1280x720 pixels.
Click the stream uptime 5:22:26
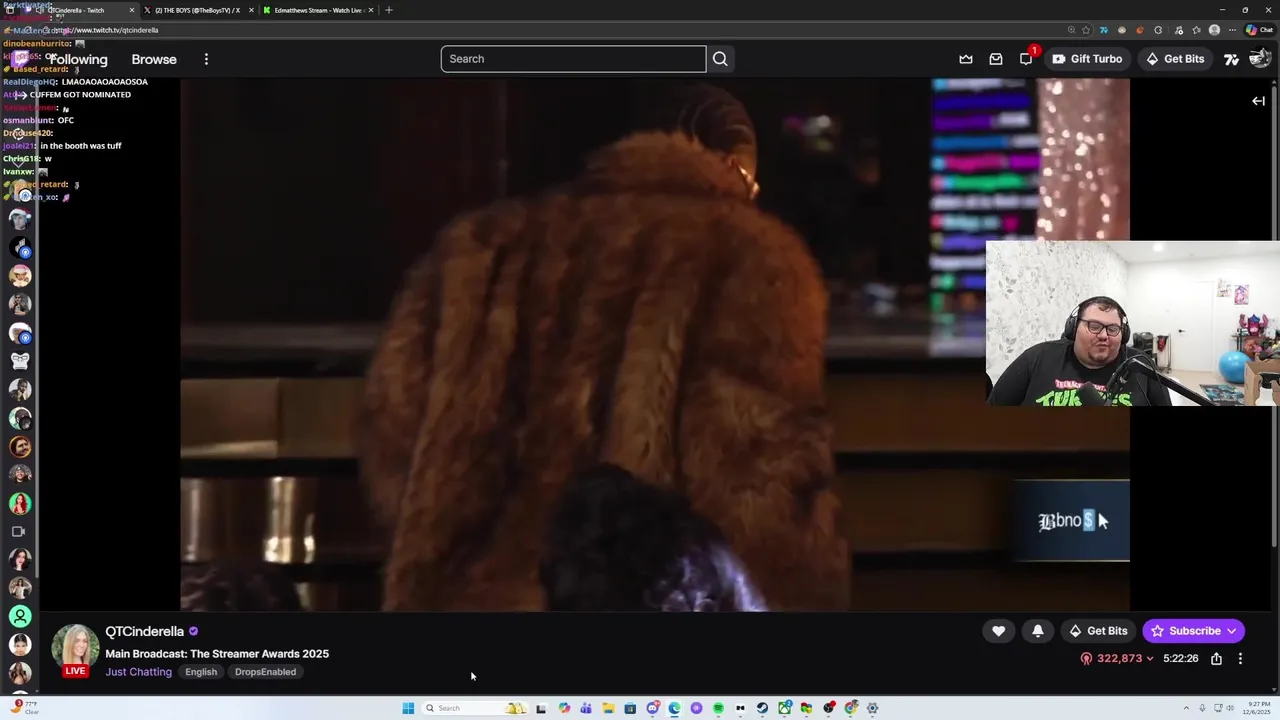pyautogui.click(x=1181, y=659)
